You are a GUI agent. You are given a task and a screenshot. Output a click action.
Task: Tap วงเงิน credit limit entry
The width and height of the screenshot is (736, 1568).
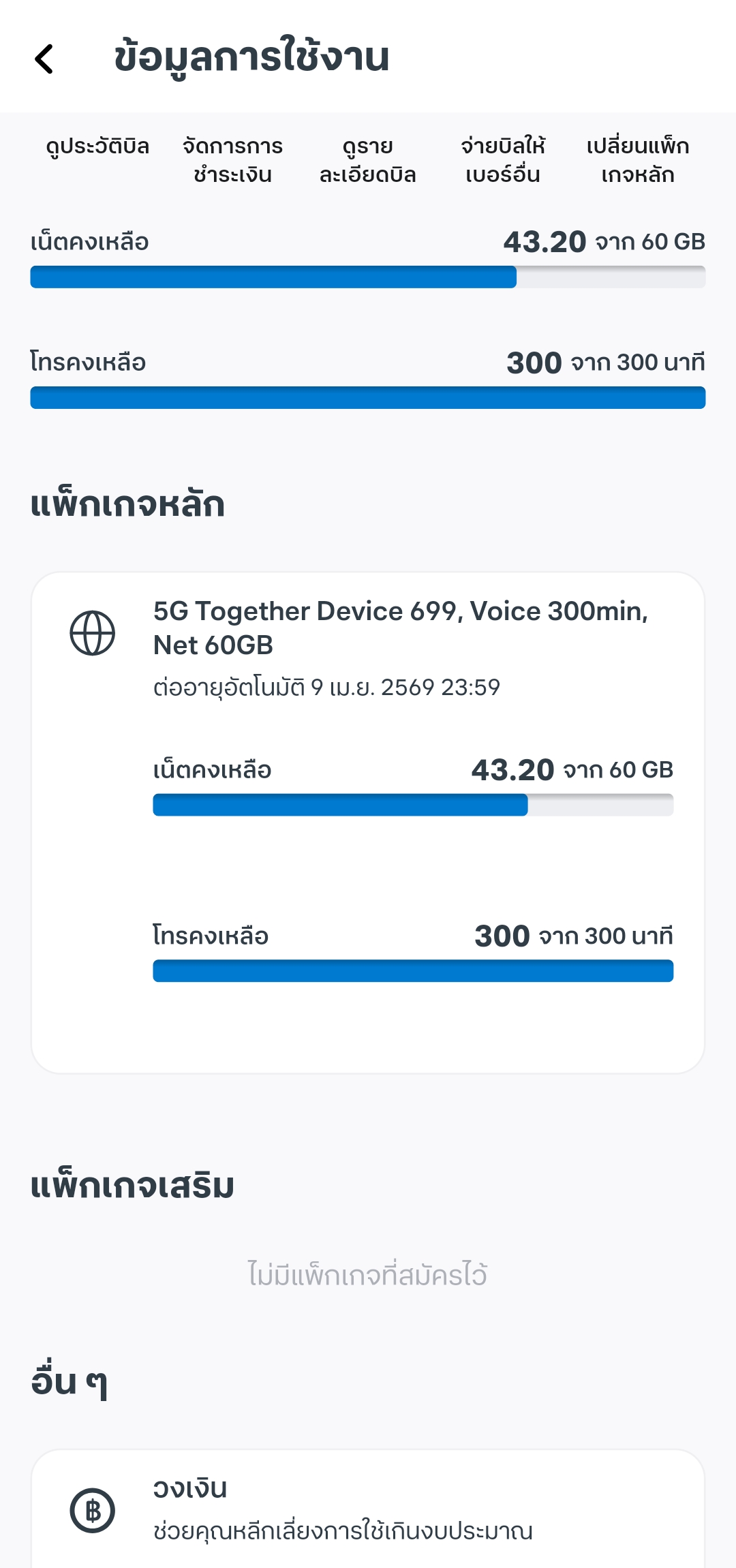368,1509
